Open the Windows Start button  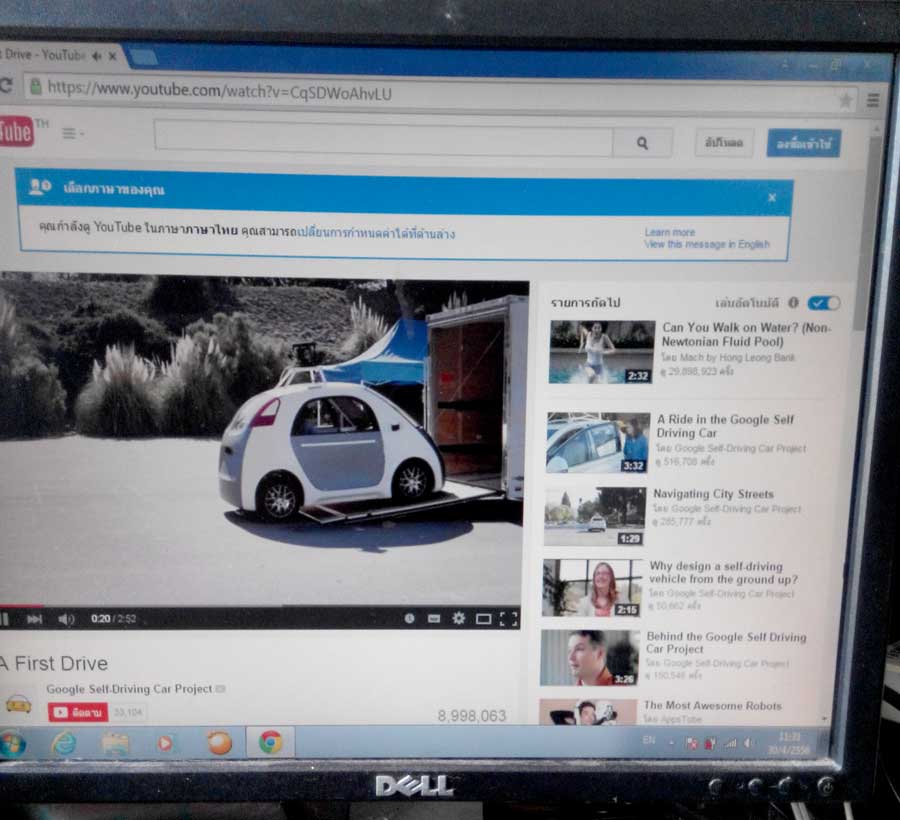pyautogui.click(x=13, y=744)
